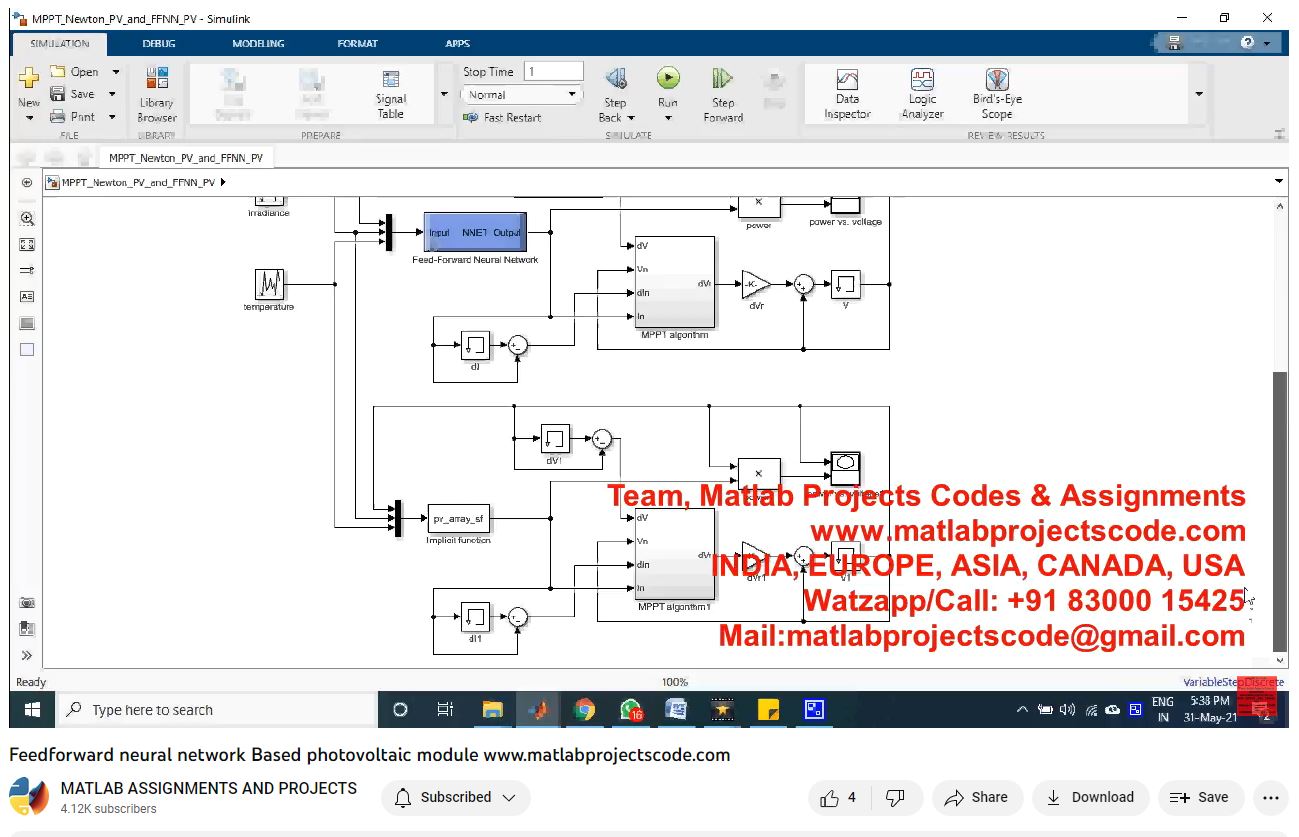Image resolution: width=1299 pixels, height=837 pixels.
Task: Dislike the video with thumbs-down
Action: pyautogui.click(x=896, y=797)
